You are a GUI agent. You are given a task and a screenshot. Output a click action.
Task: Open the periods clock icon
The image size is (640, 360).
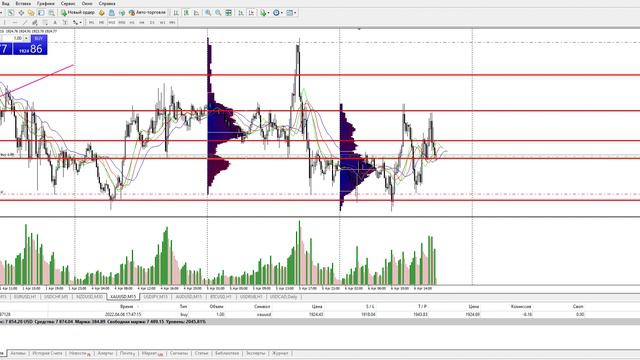tap(276, 13)
